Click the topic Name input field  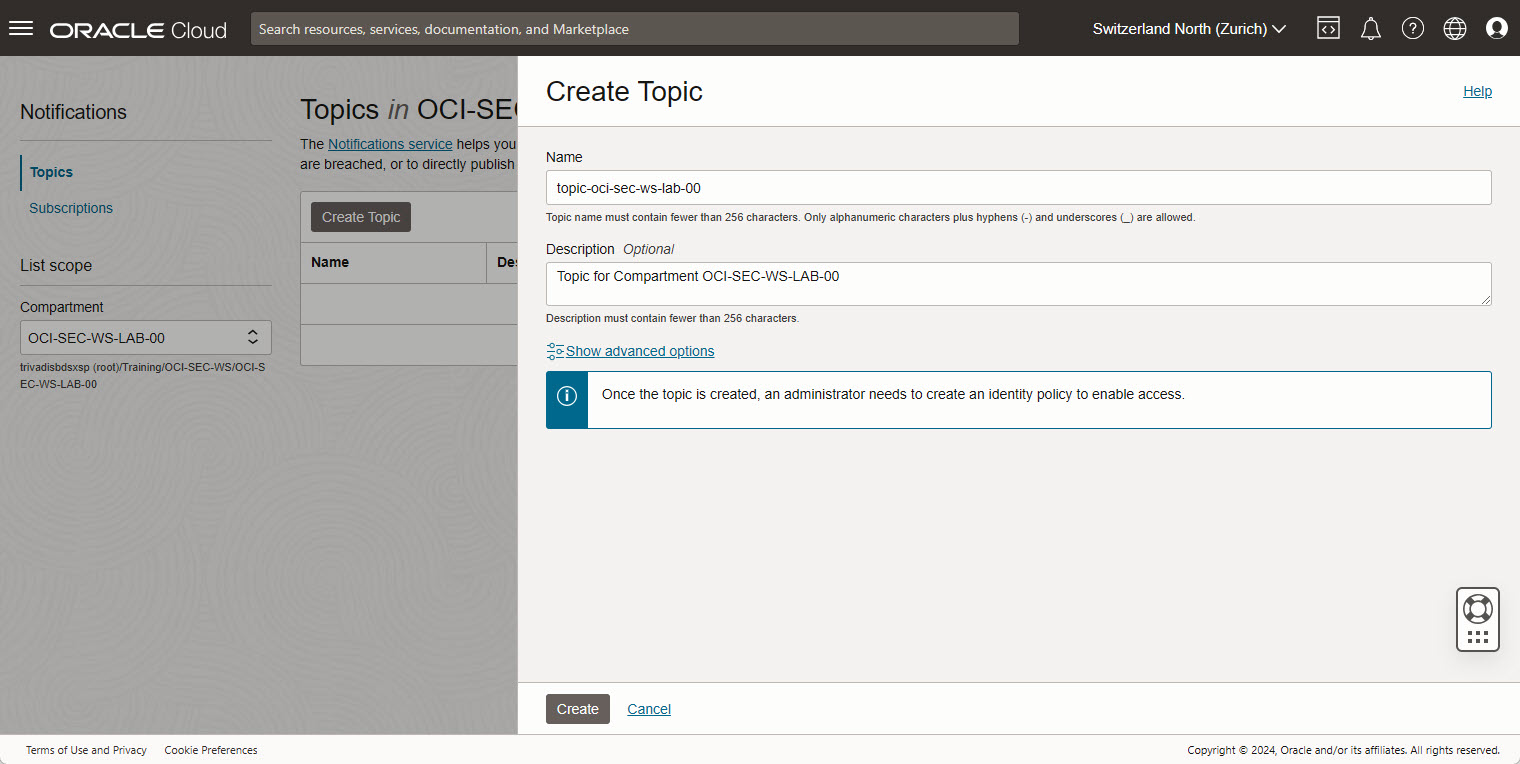1019,188
